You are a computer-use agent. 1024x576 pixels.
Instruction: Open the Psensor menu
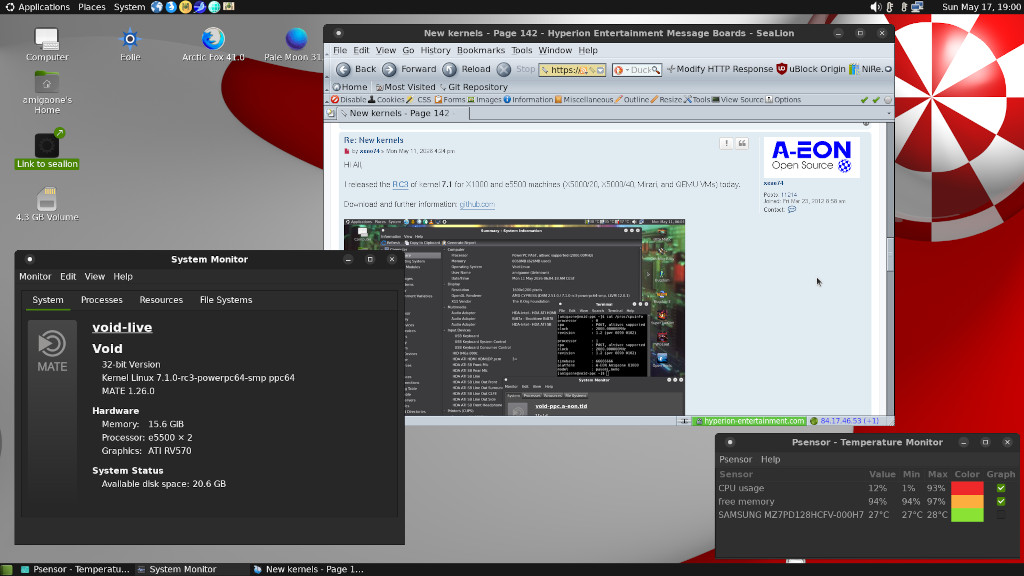tap(735, 459)
